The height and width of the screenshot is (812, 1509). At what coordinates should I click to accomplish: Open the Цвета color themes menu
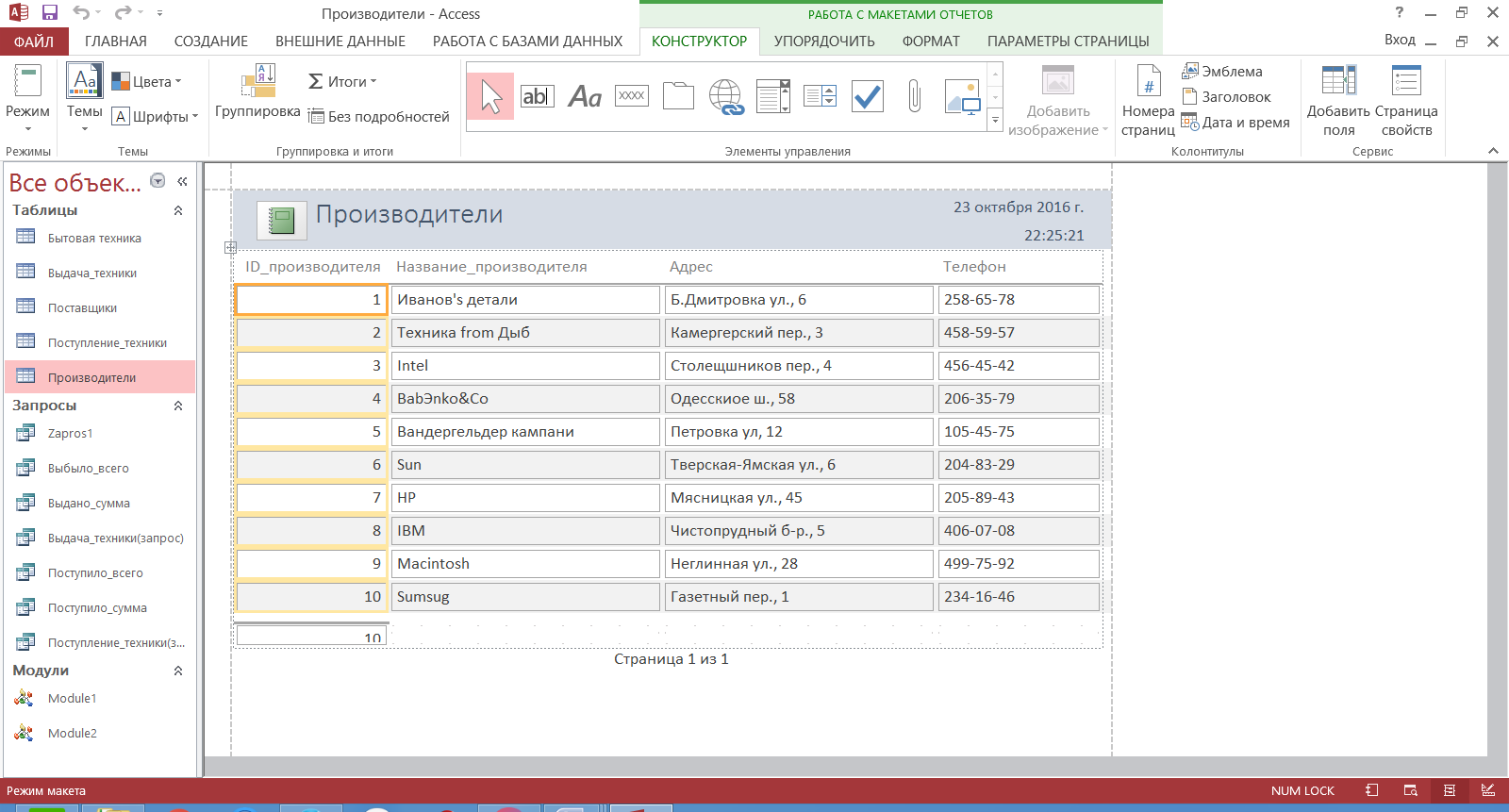[147, 82]
